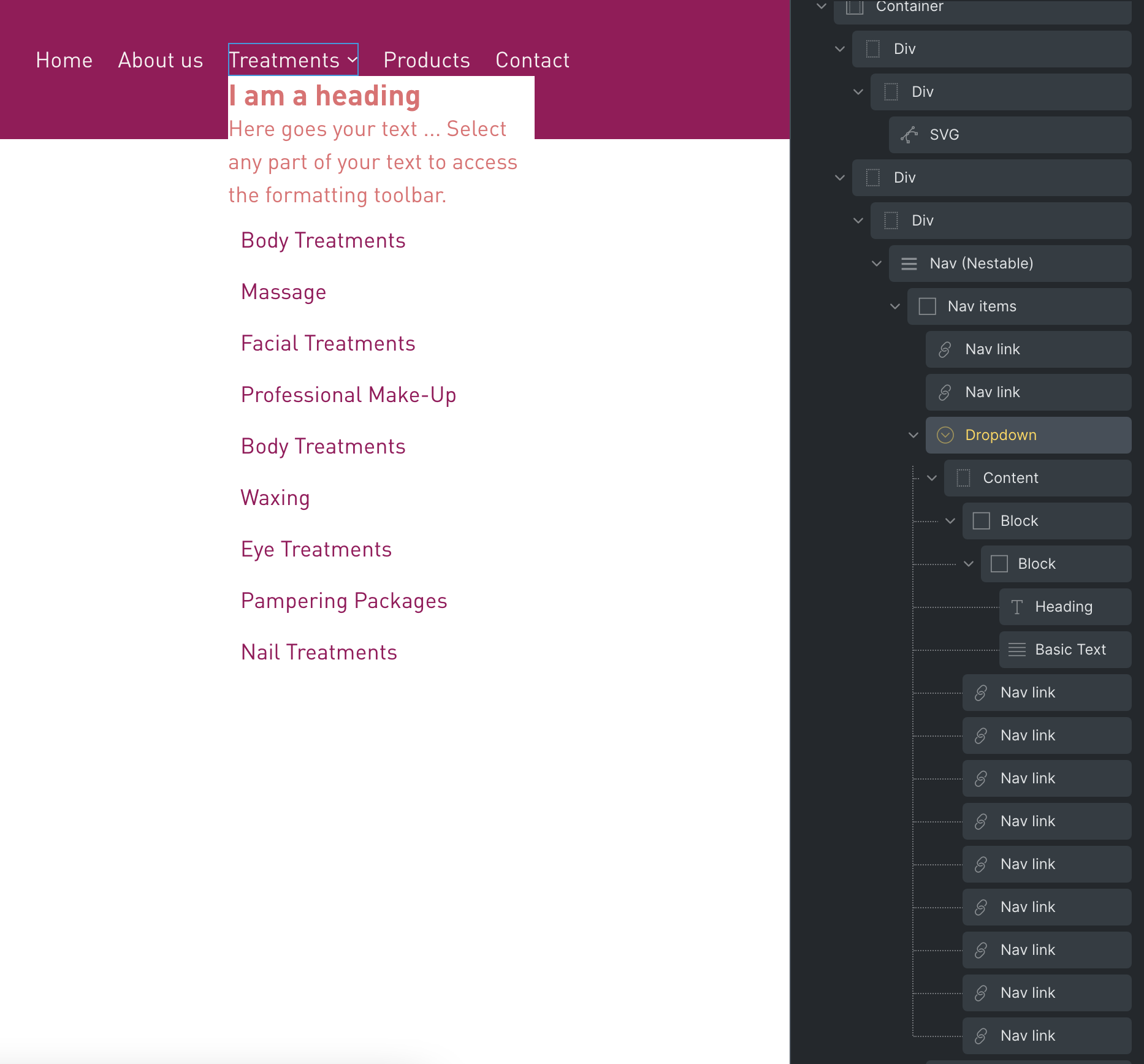Collapse the first top-level Div chevron
The image size is (1144, 1064).
(840, 49)
